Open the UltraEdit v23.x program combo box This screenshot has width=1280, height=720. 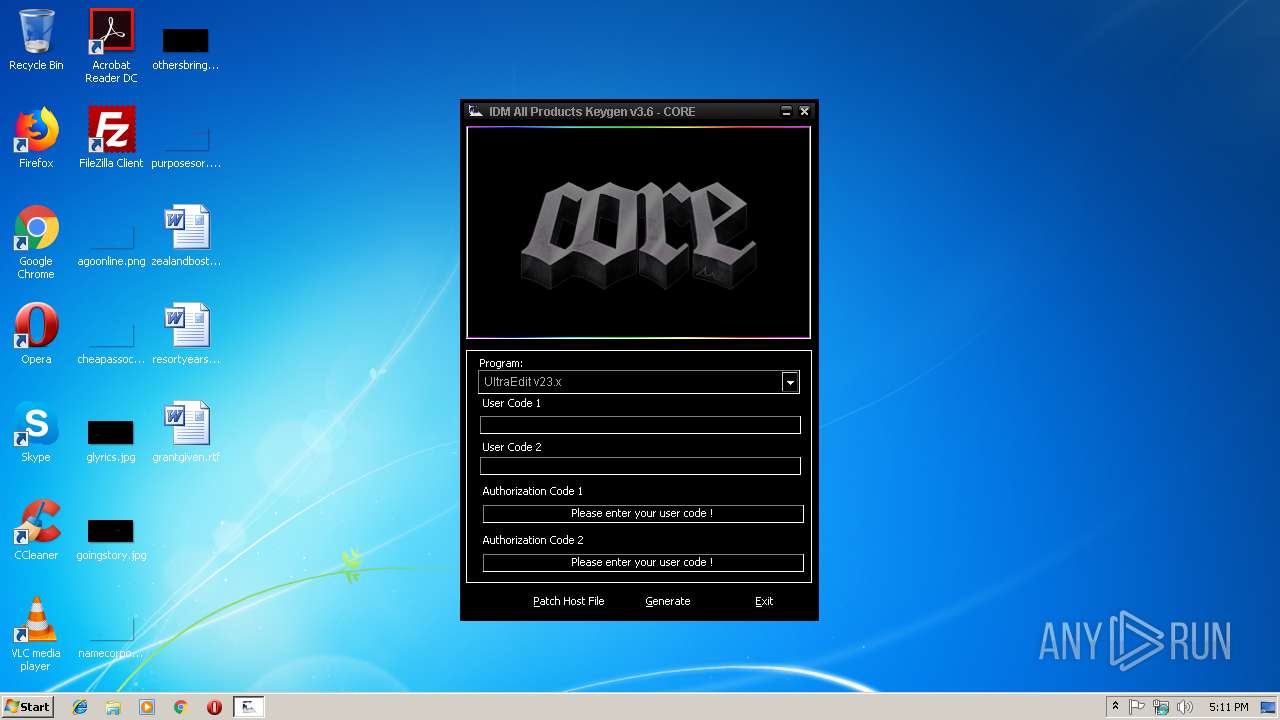tap(639, 382)
